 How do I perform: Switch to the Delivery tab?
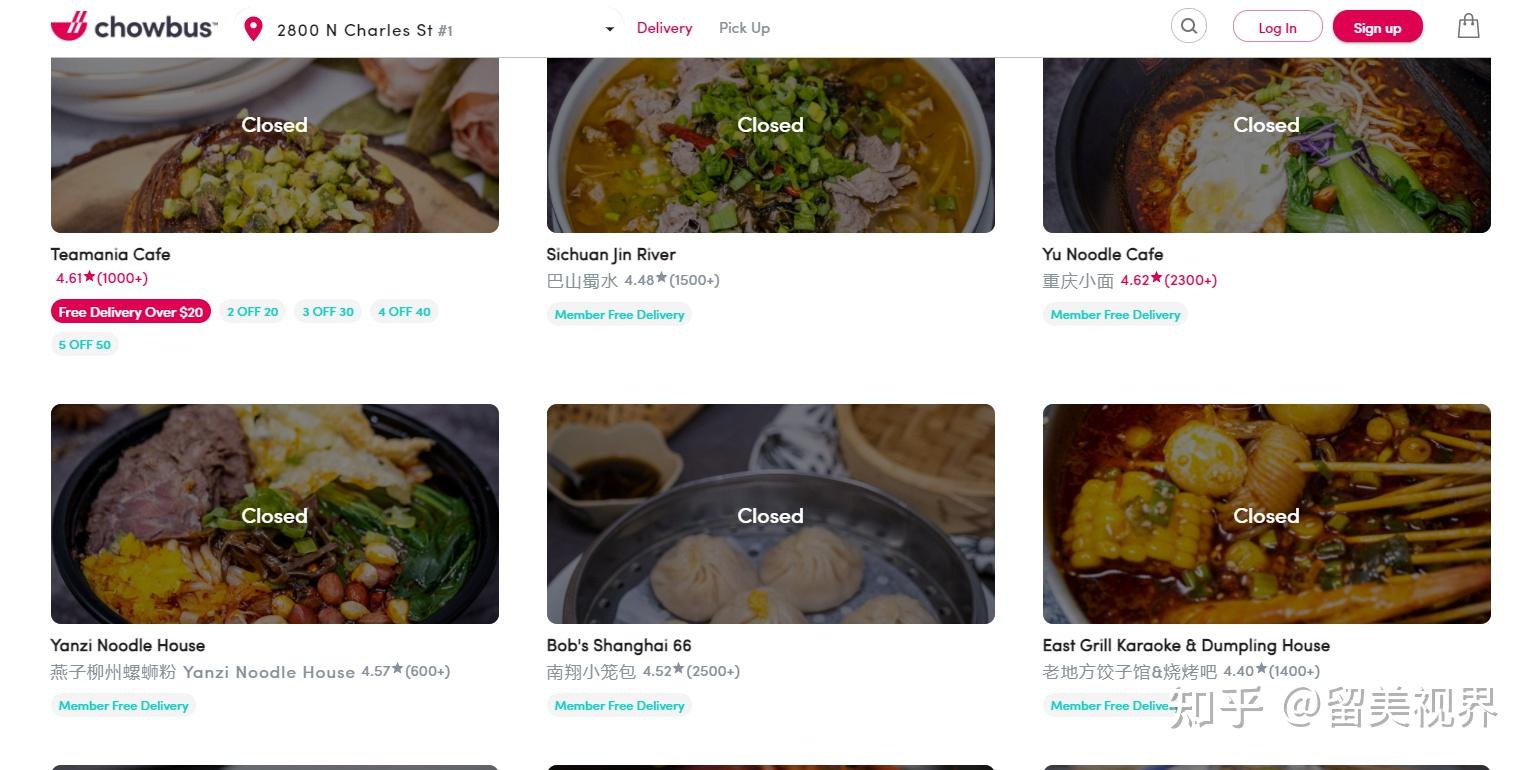[x=664, y=28]
